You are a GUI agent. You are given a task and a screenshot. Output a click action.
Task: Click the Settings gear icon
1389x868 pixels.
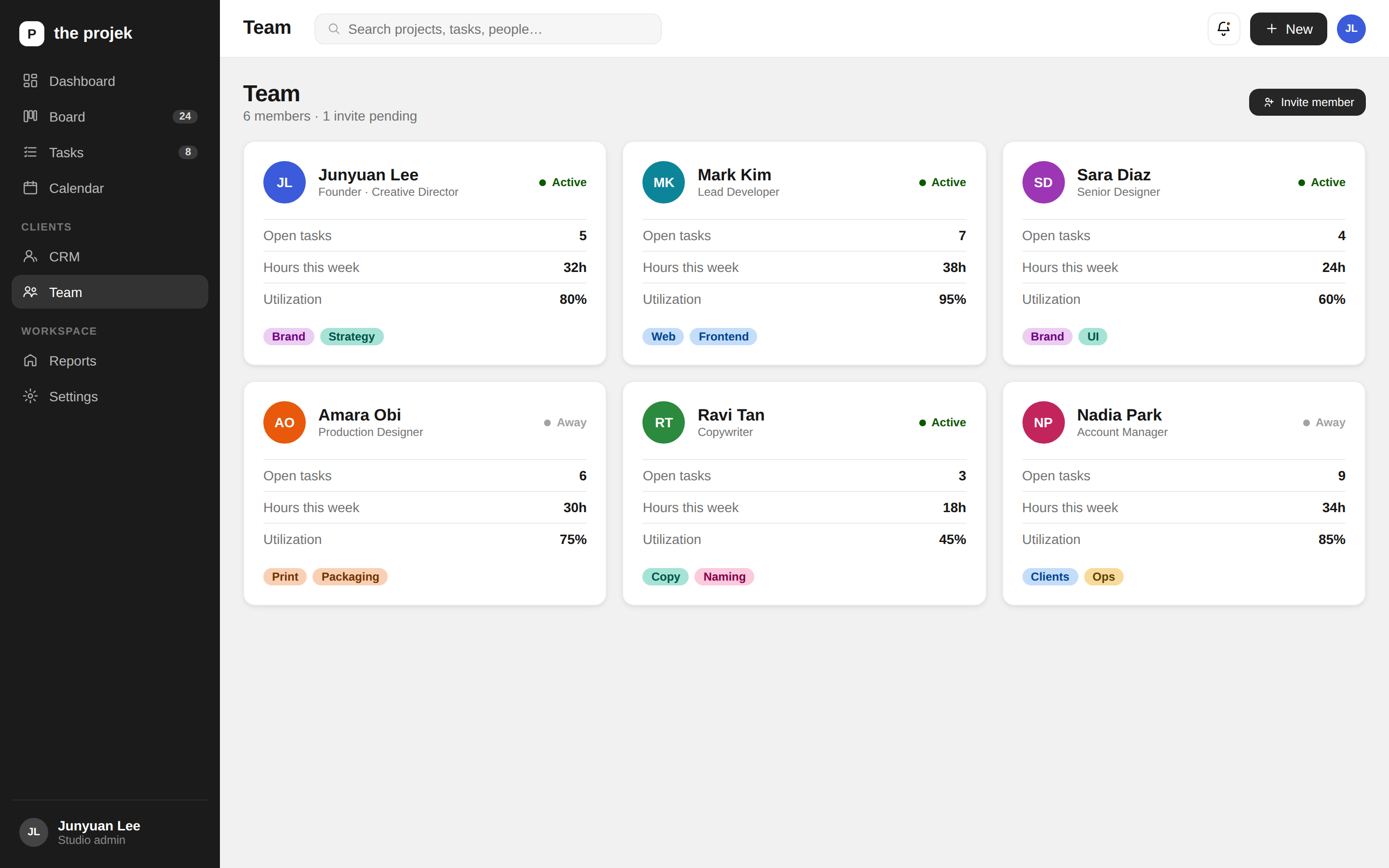pyautogui.click(x=30, y=396)
